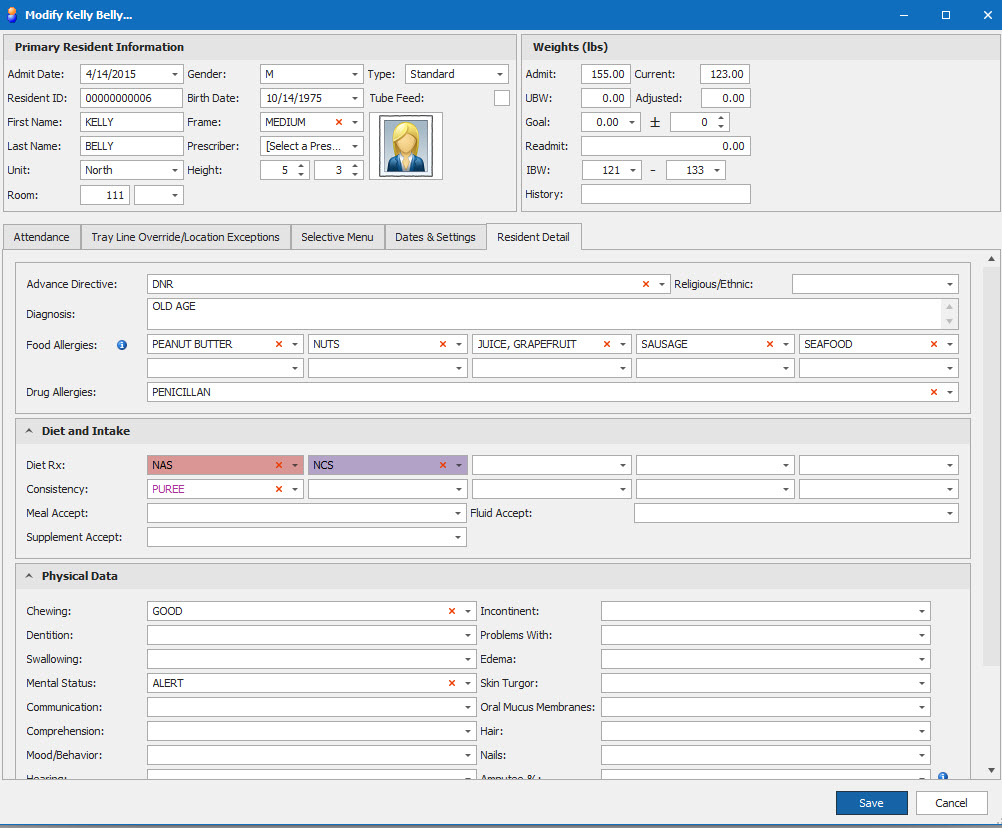Clear the DNR advance directive red X
This screenshot has width=1002, height=828.
pos(646,284)
